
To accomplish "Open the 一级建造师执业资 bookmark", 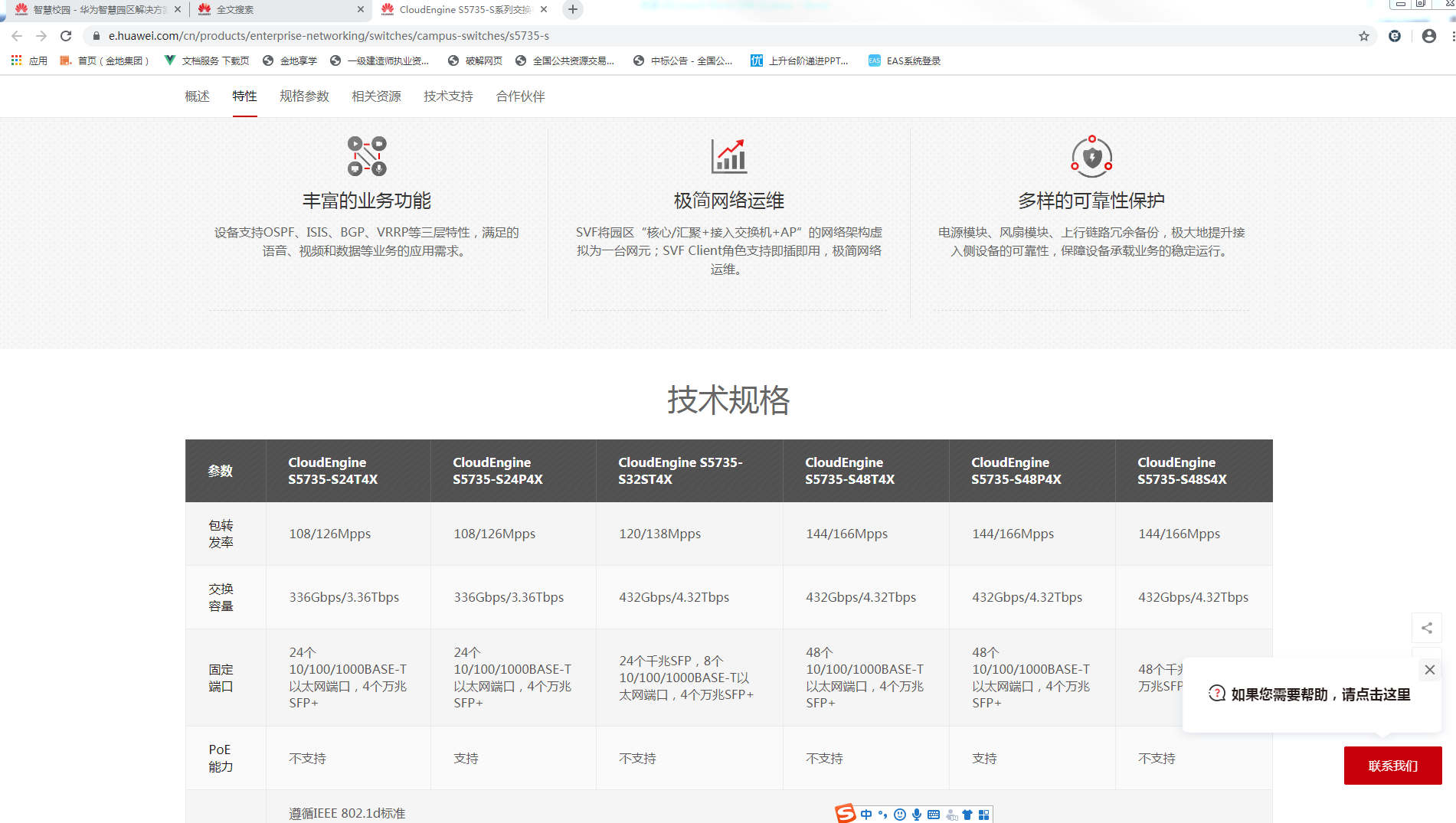I will pos(379,60).
